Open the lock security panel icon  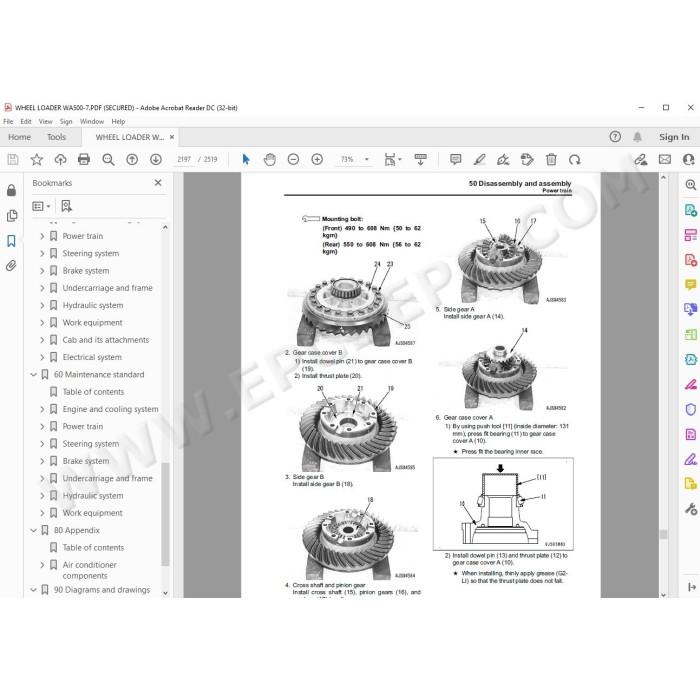point(12,191)
